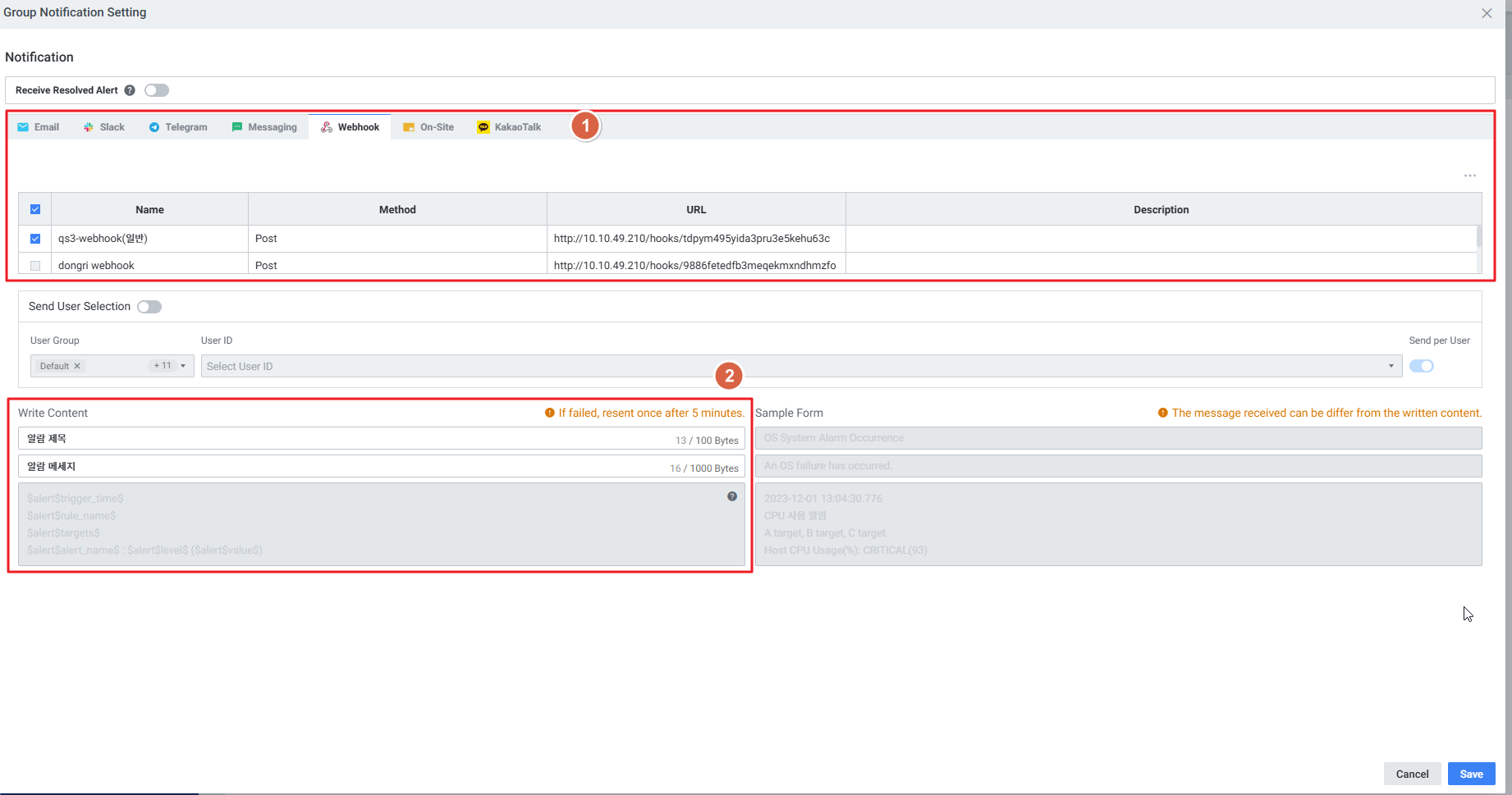The image size is (1512, 795).
Task: Remove the Default tag from User Group
Action: (77, 366)
